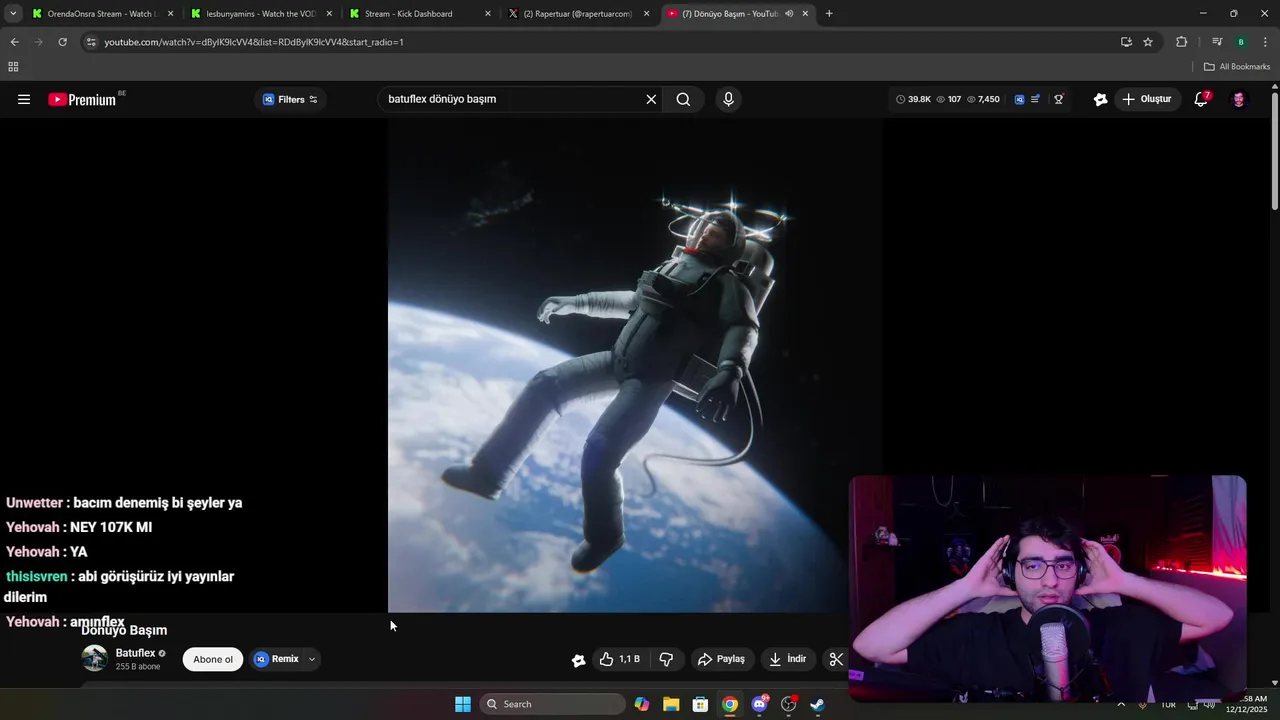Like the video with thumbs up

click(620, 659)
